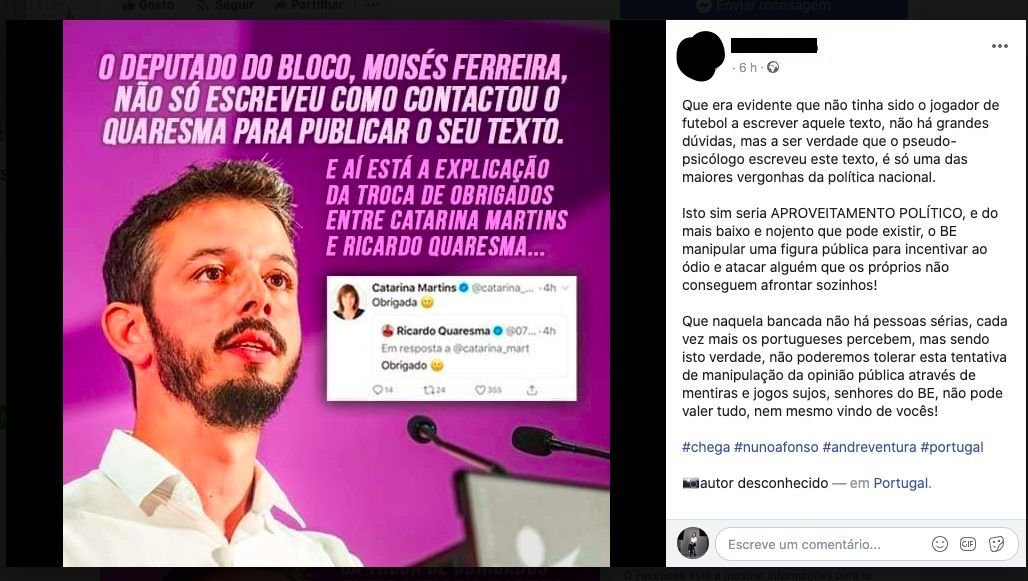This screenshot has height=581, width=1028.
Task: Click the public globe privacy icon
Action: 773,68
